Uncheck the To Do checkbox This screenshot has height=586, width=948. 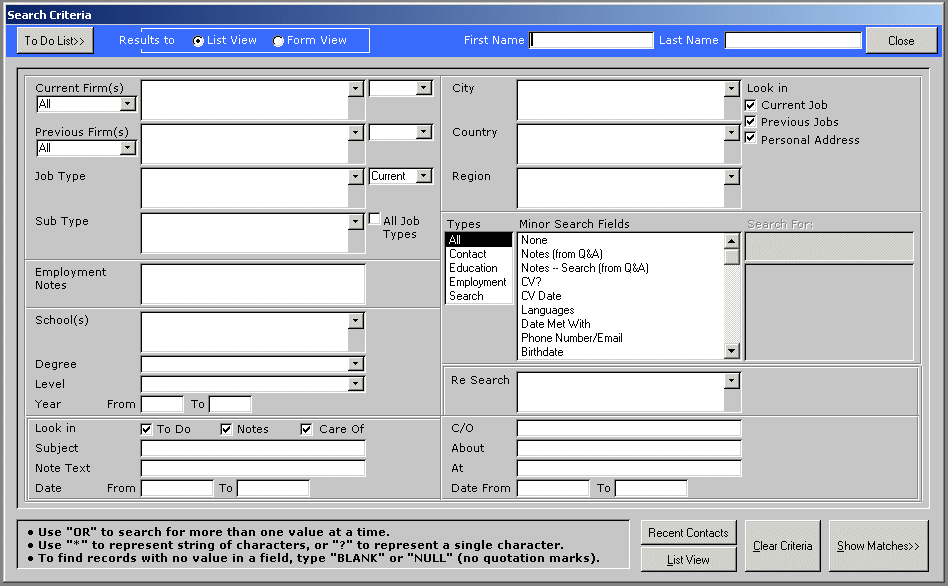coord(146,429)
